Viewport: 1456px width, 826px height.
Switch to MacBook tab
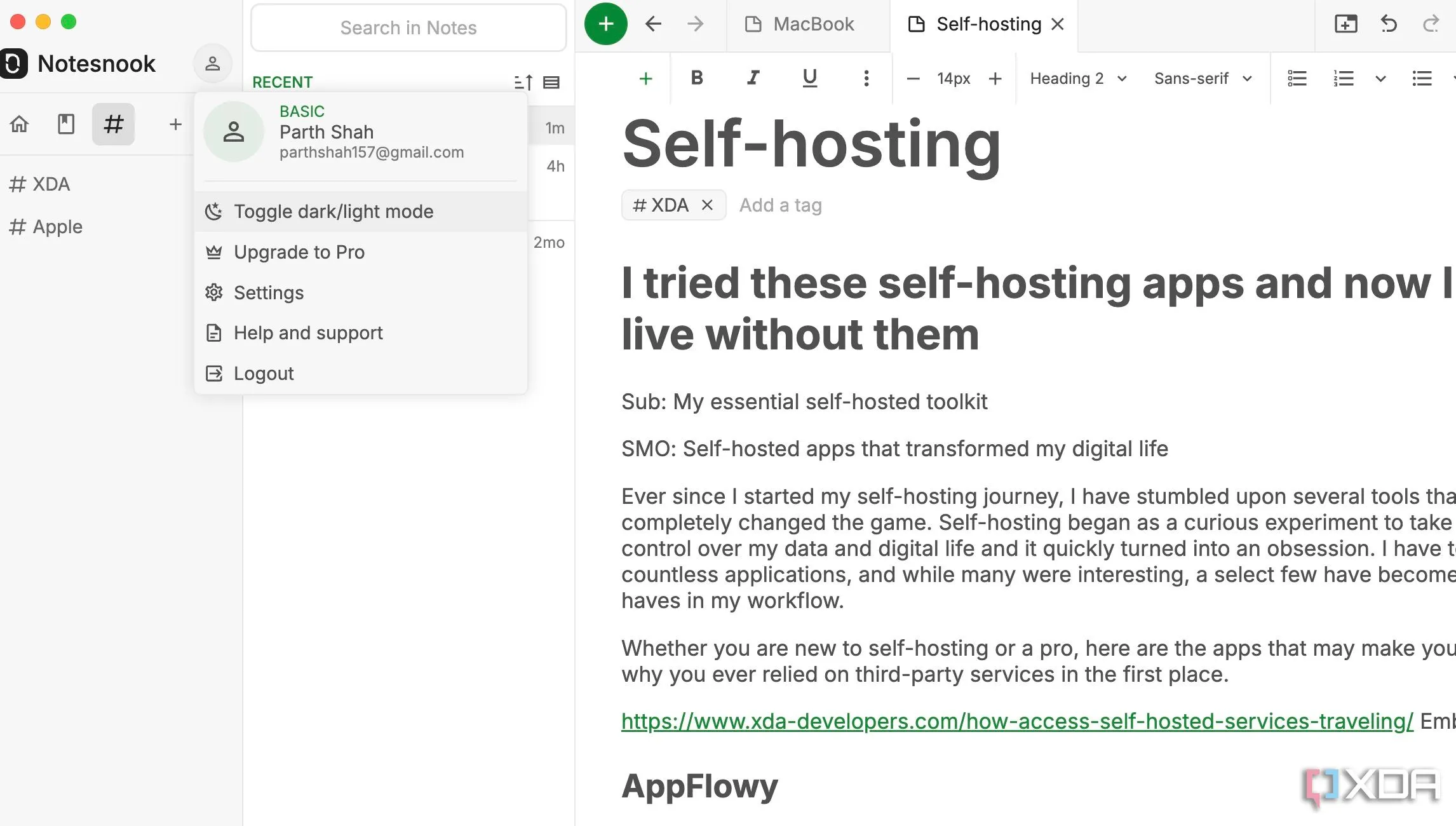pos(808,24)
